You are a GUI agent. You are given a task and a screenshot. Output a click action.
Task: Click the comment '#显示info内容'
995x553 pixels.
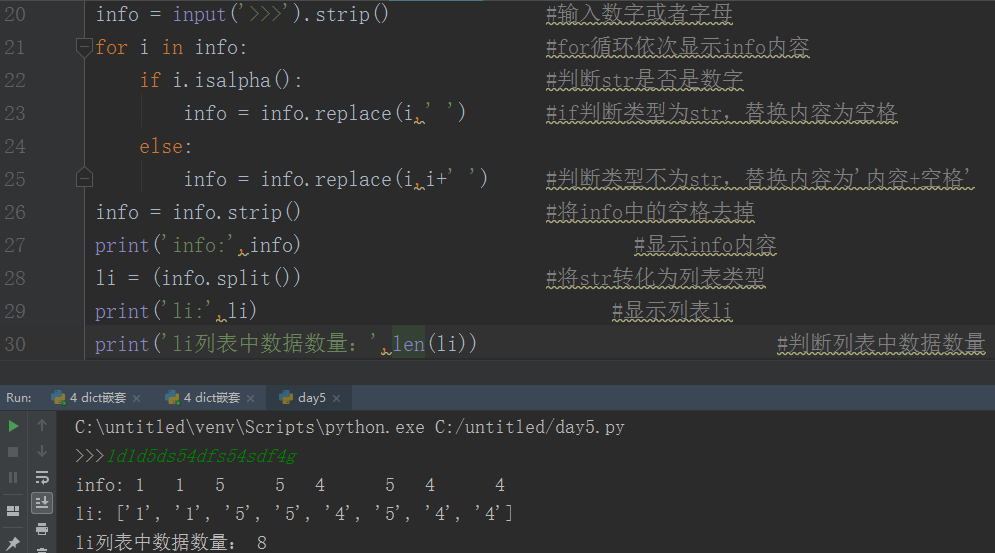705,245
